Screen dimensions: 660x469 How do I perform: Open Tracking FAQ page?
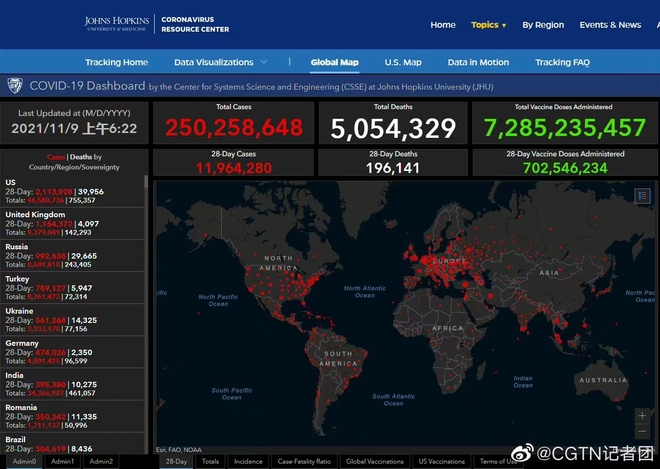coord(562,62)
